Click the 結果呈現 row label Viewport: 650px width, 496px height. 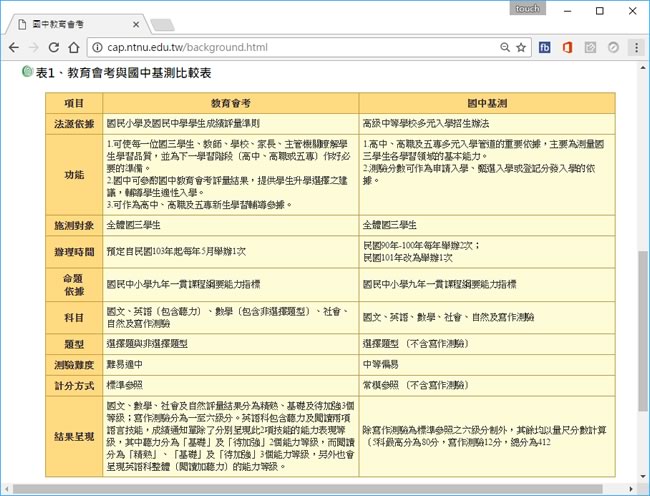click(x=74, y=436)
